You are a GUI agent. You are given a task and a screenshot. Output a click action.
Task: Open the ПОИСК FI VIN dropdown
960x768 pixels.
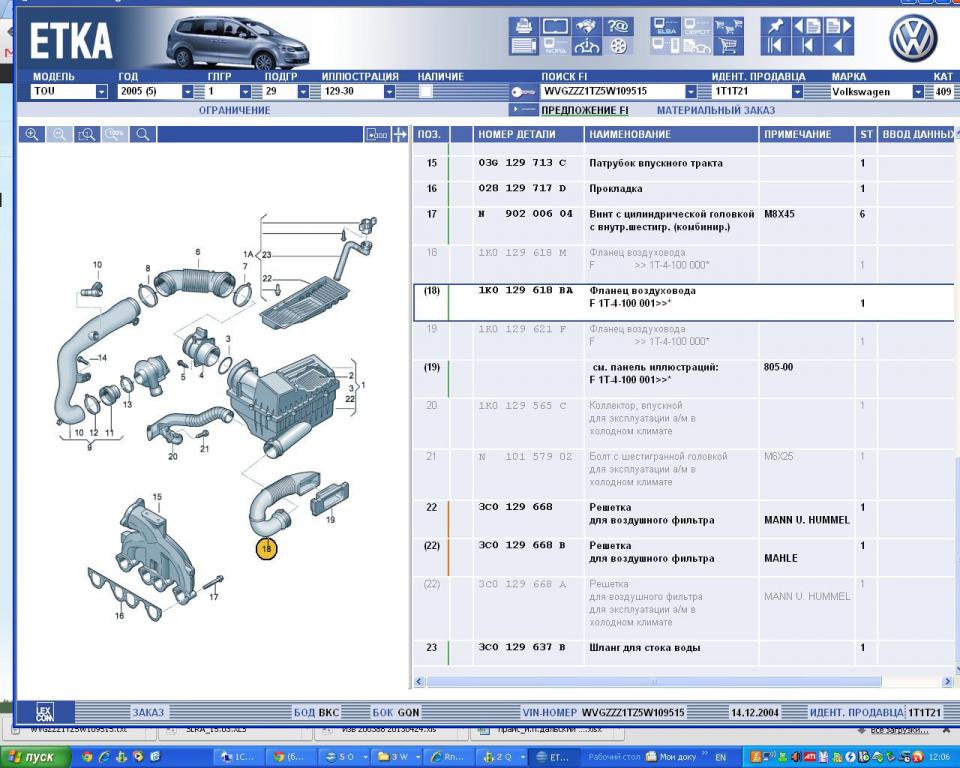coord(691,92)
